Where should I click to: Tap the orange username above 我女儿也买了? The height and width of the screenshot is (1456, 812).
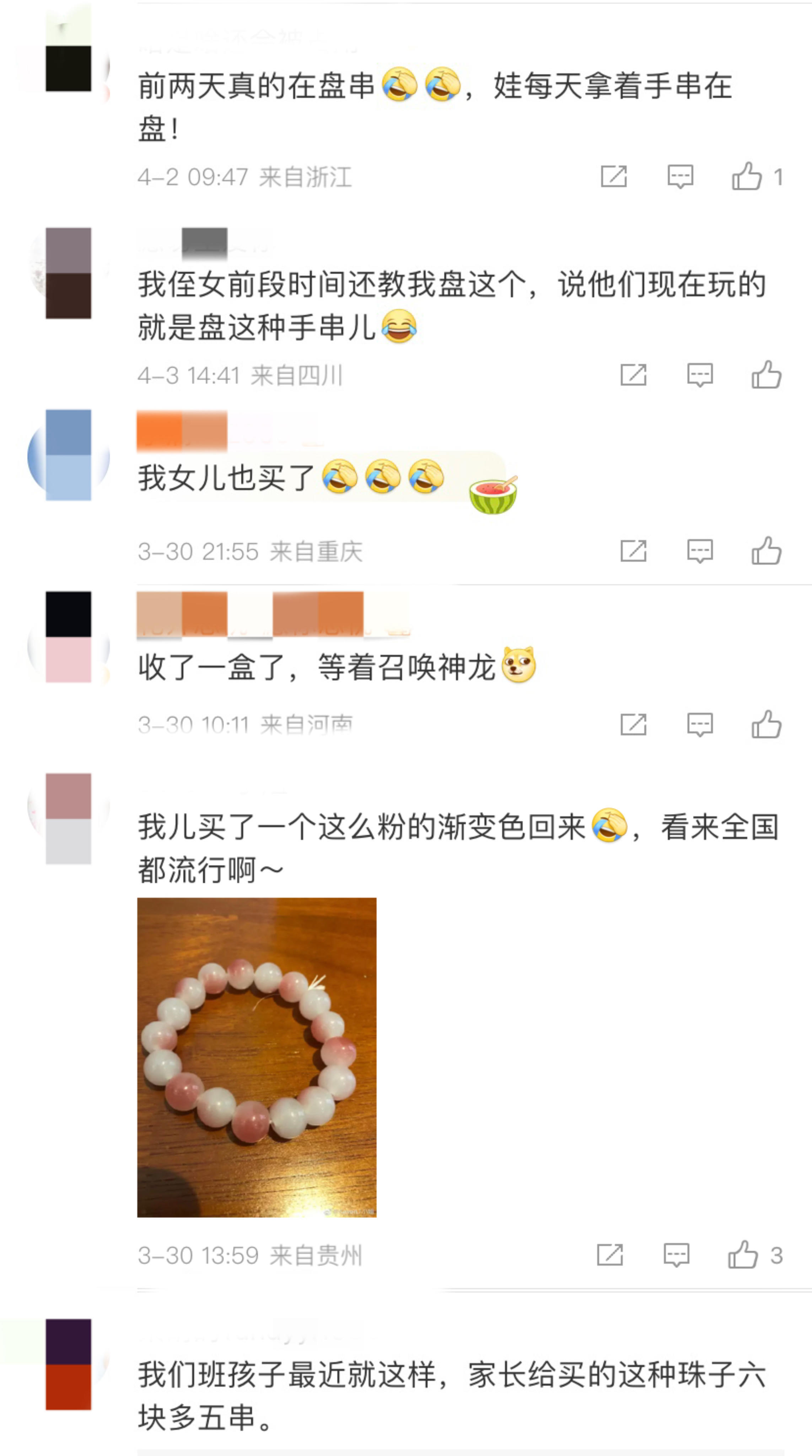tap(182, 431)
